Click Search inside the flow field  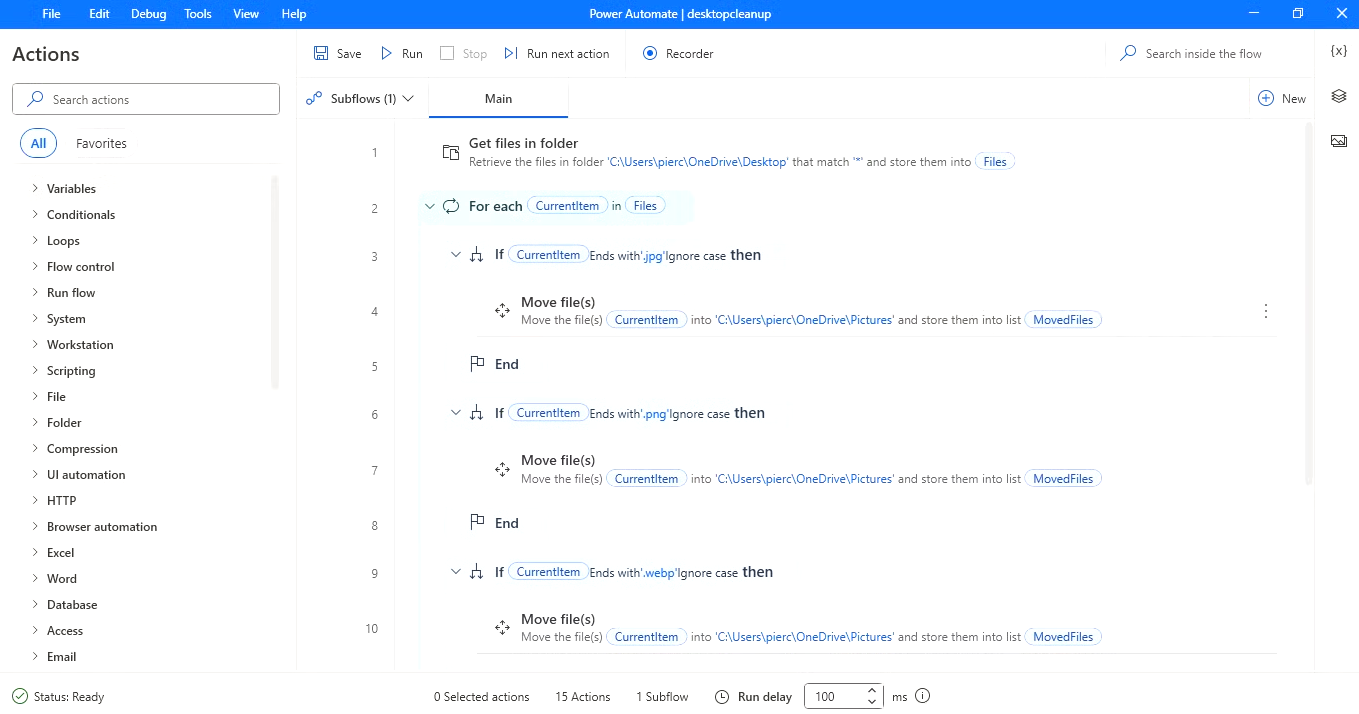(x=1203, y=54)
